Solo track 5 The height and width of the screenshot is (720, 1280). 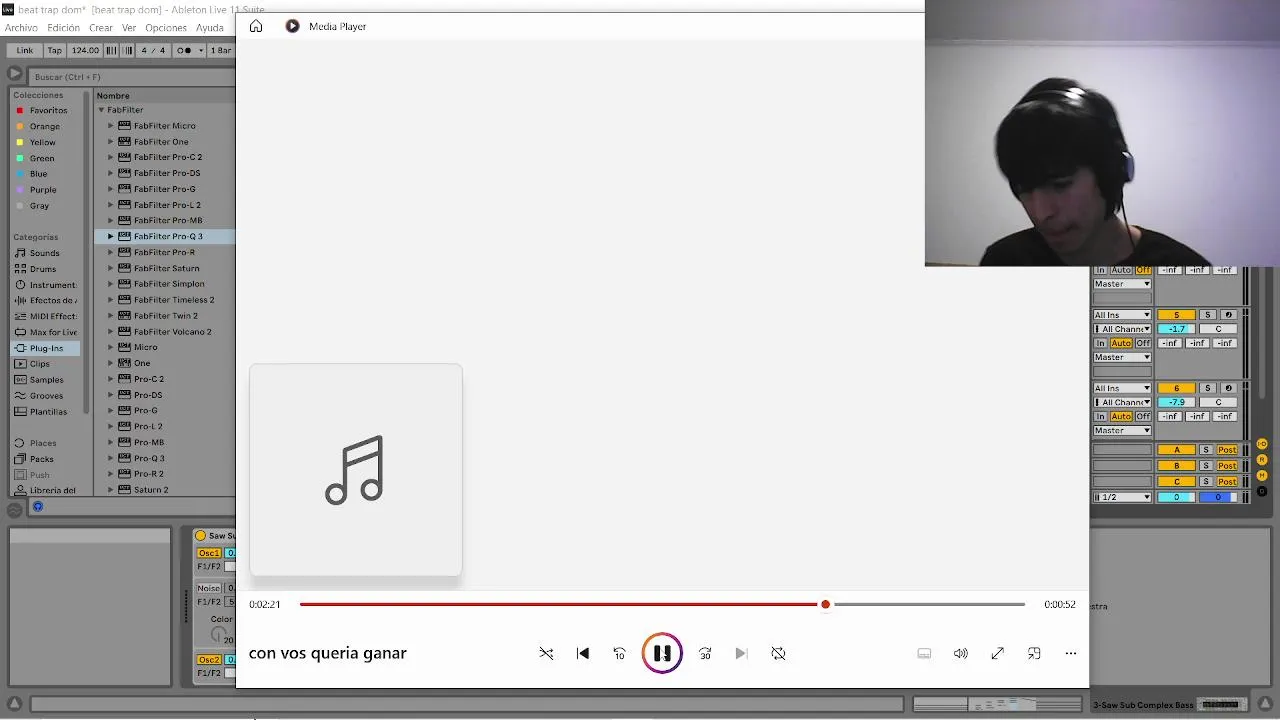click(x=1207, y=315)
